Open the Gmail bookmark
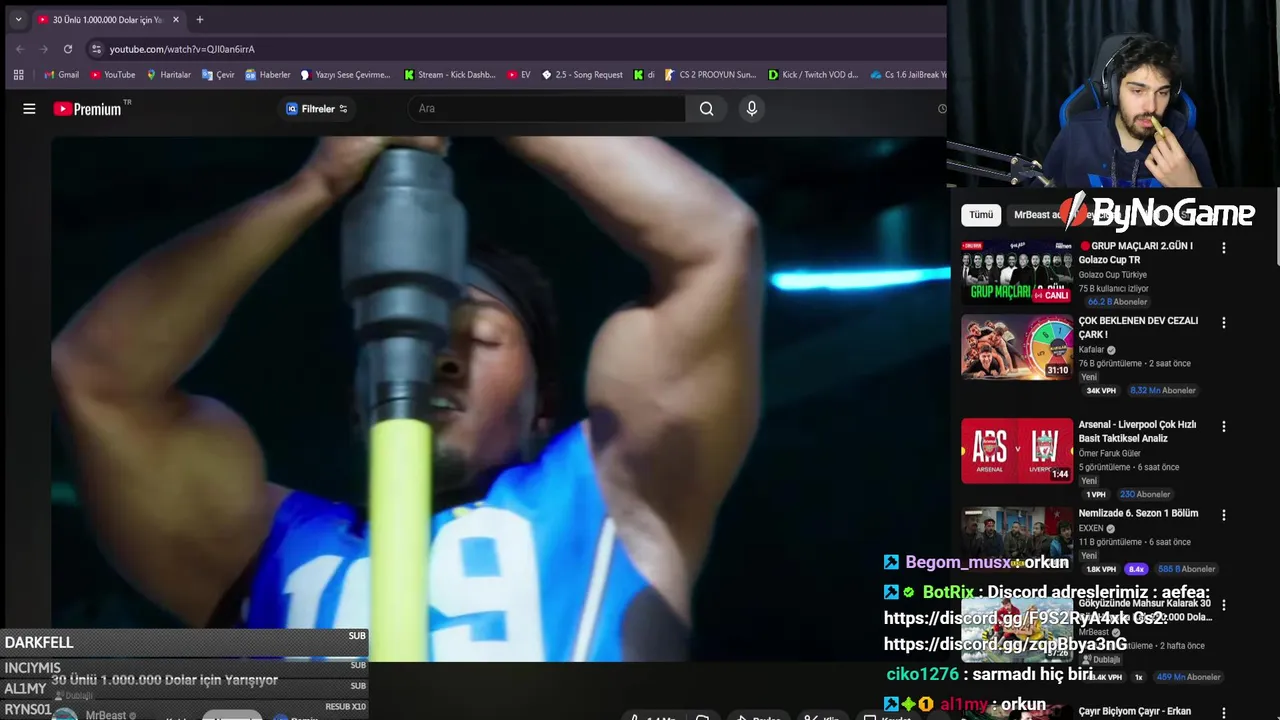This screenshot has height=720, width=1280. click(61, 74)
